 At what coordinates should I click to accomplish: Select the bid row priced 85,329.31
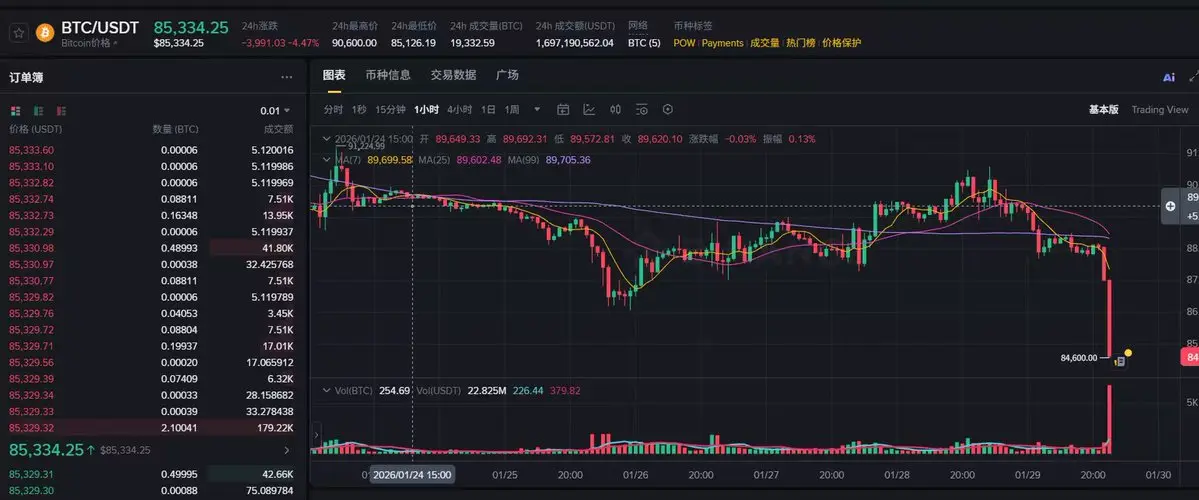tap(151, 474)
